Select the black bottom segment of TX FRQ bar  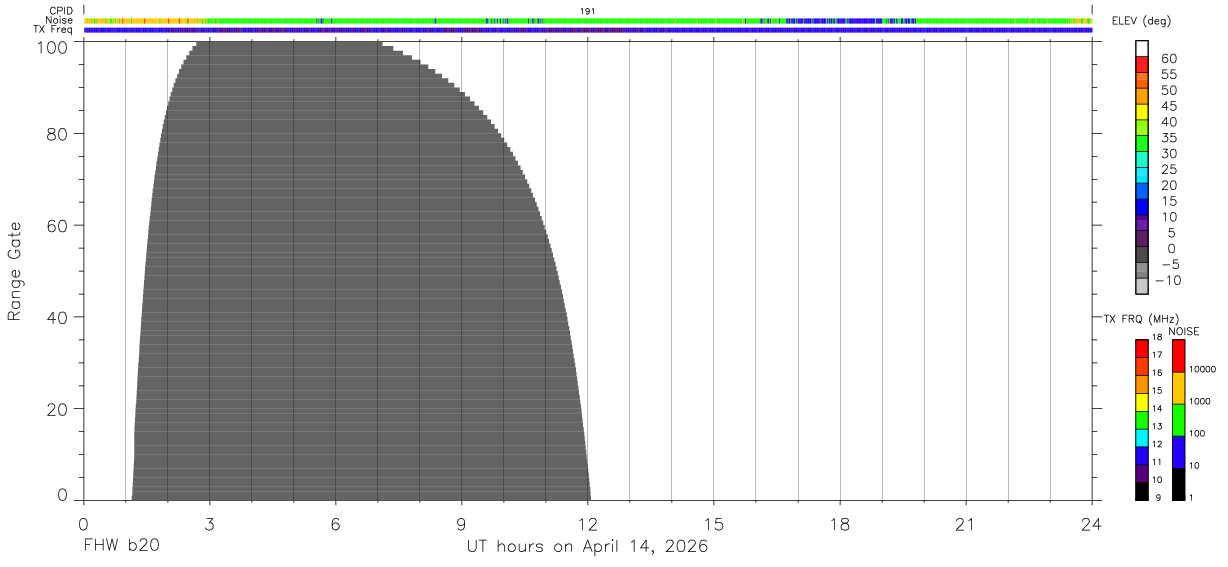point(1141,491)
